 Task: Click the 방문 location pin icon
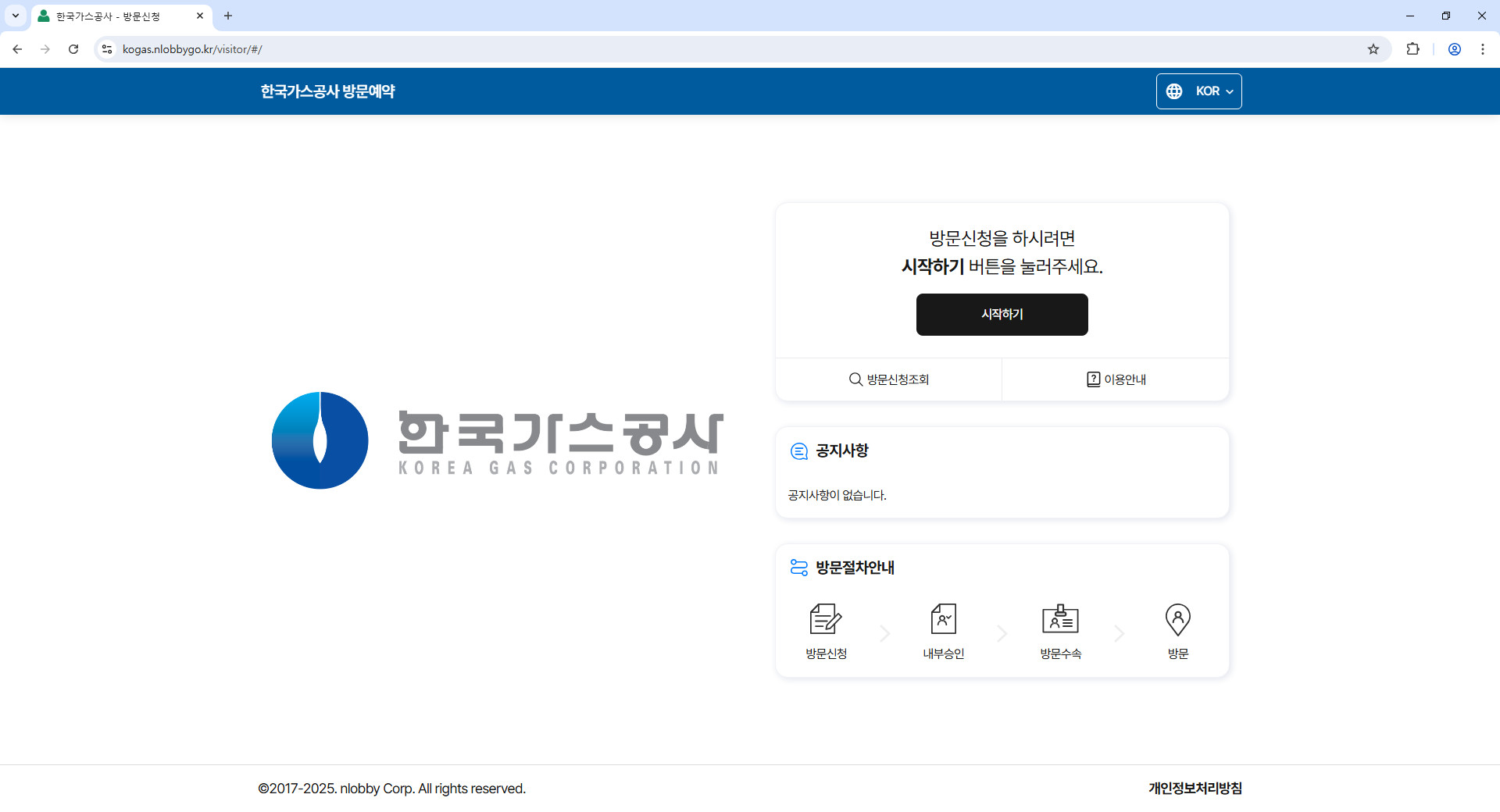pyautogui.click(x=1178, y=618)
